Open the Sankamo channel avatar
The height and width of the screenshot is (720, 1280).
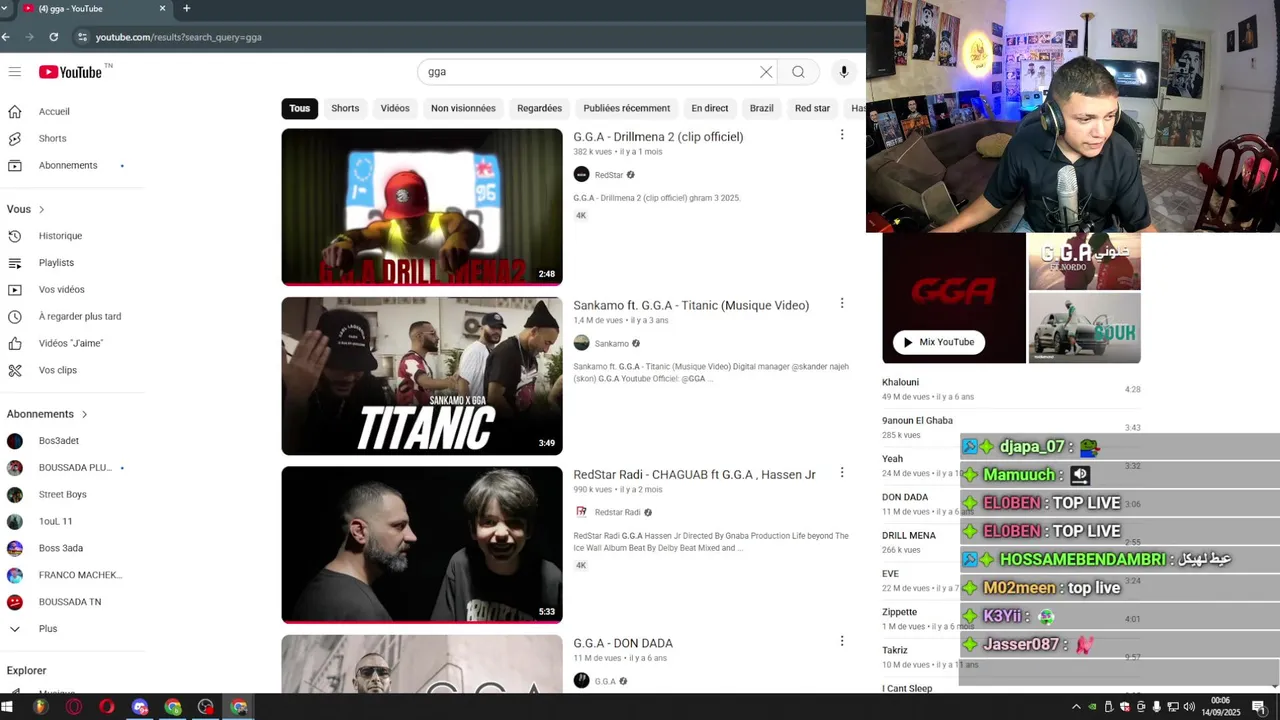(581, 343)
